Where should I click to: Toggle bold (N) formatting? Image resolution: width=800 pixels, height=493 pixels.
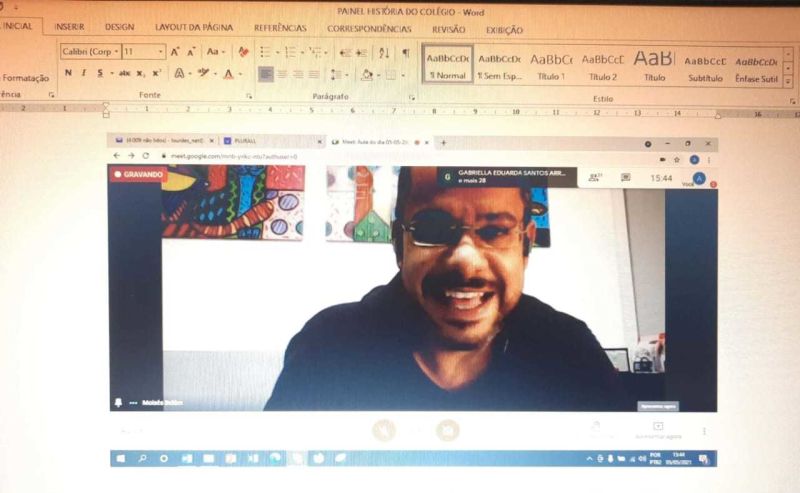[68, 73]
